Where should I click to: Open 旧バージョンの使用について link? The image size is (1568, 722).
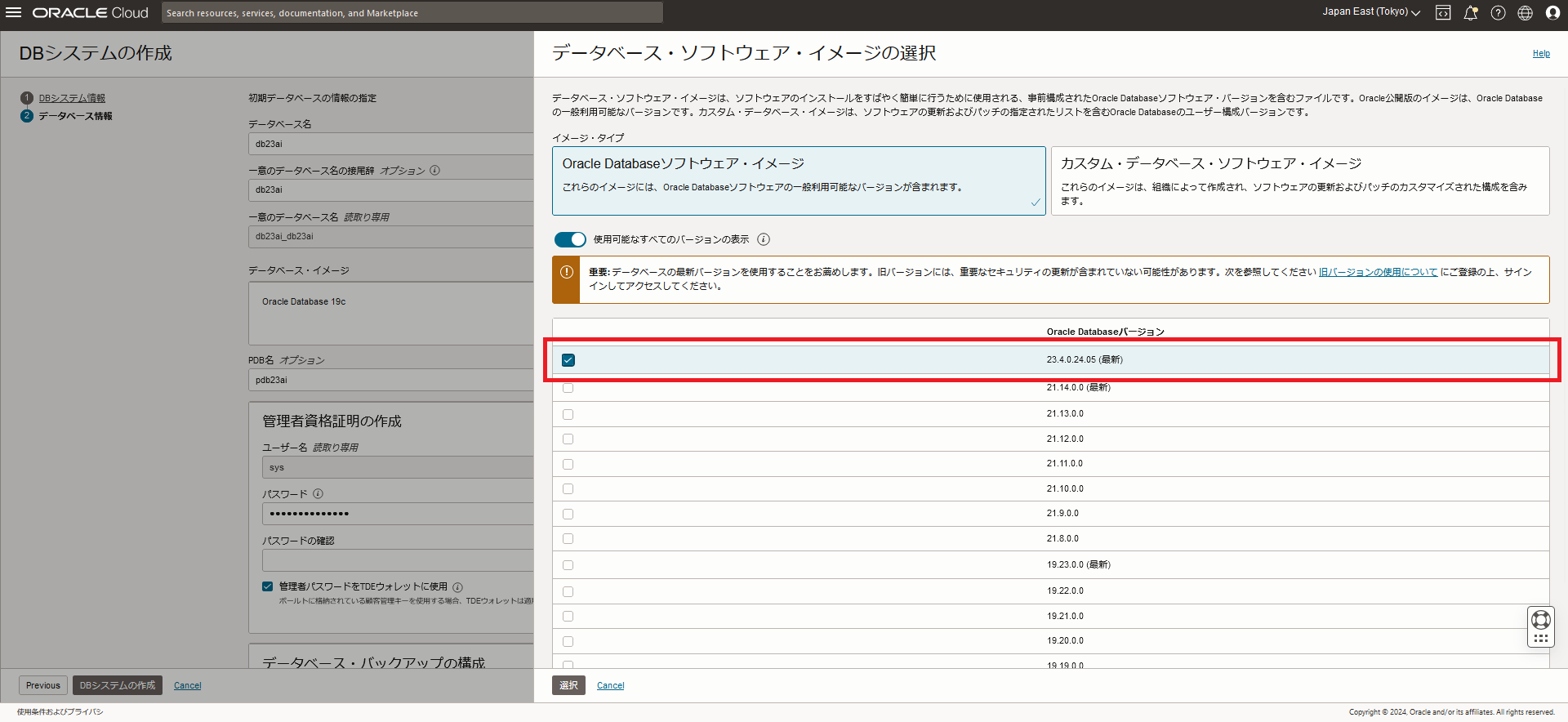tap(1378, 272)
